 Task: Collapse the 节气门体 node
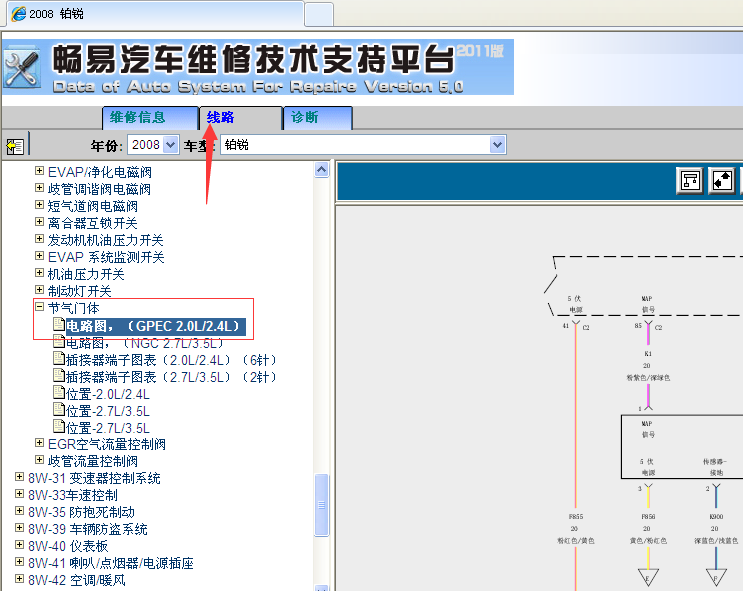[39, 307]
